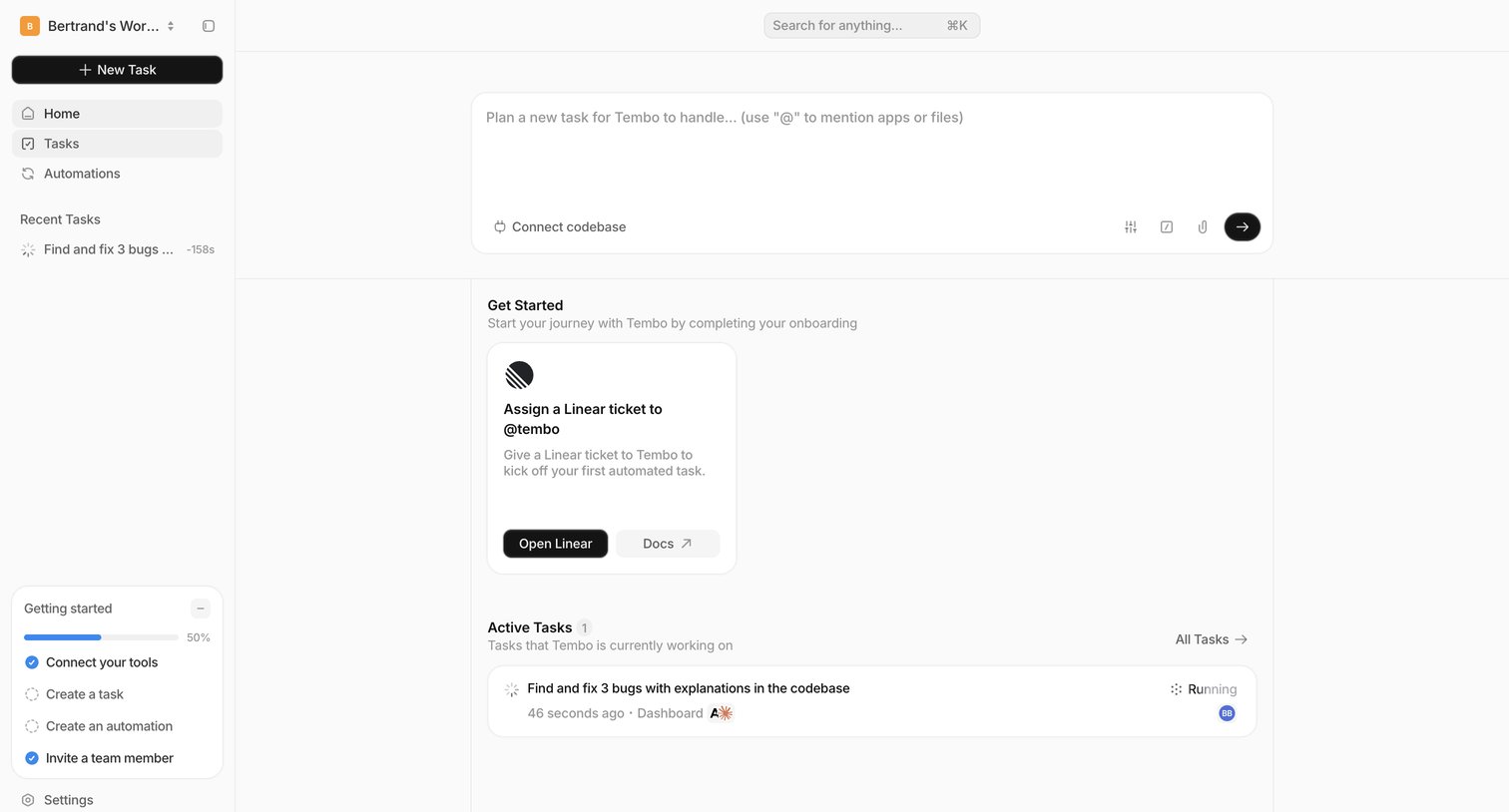Click the Running status indicator
1509x812 pixels.
pyautogui.click(x=1204, y=689)
